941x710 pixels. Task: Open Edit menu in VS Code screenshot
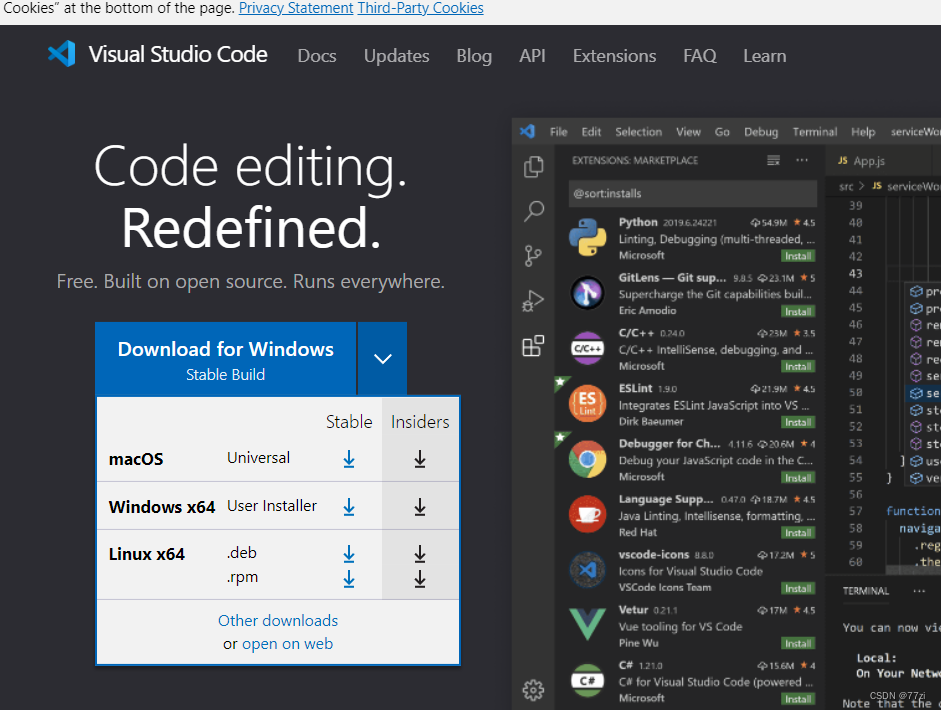(x=591, y=131)
